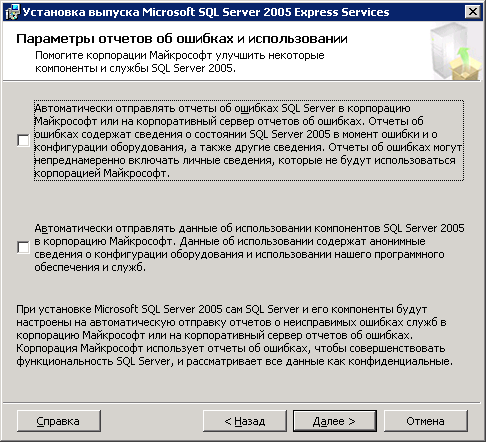The height and width of the screenshot is (442, 486).
Task: Click the installer icon in the title bar
Action: coord(13,12)
